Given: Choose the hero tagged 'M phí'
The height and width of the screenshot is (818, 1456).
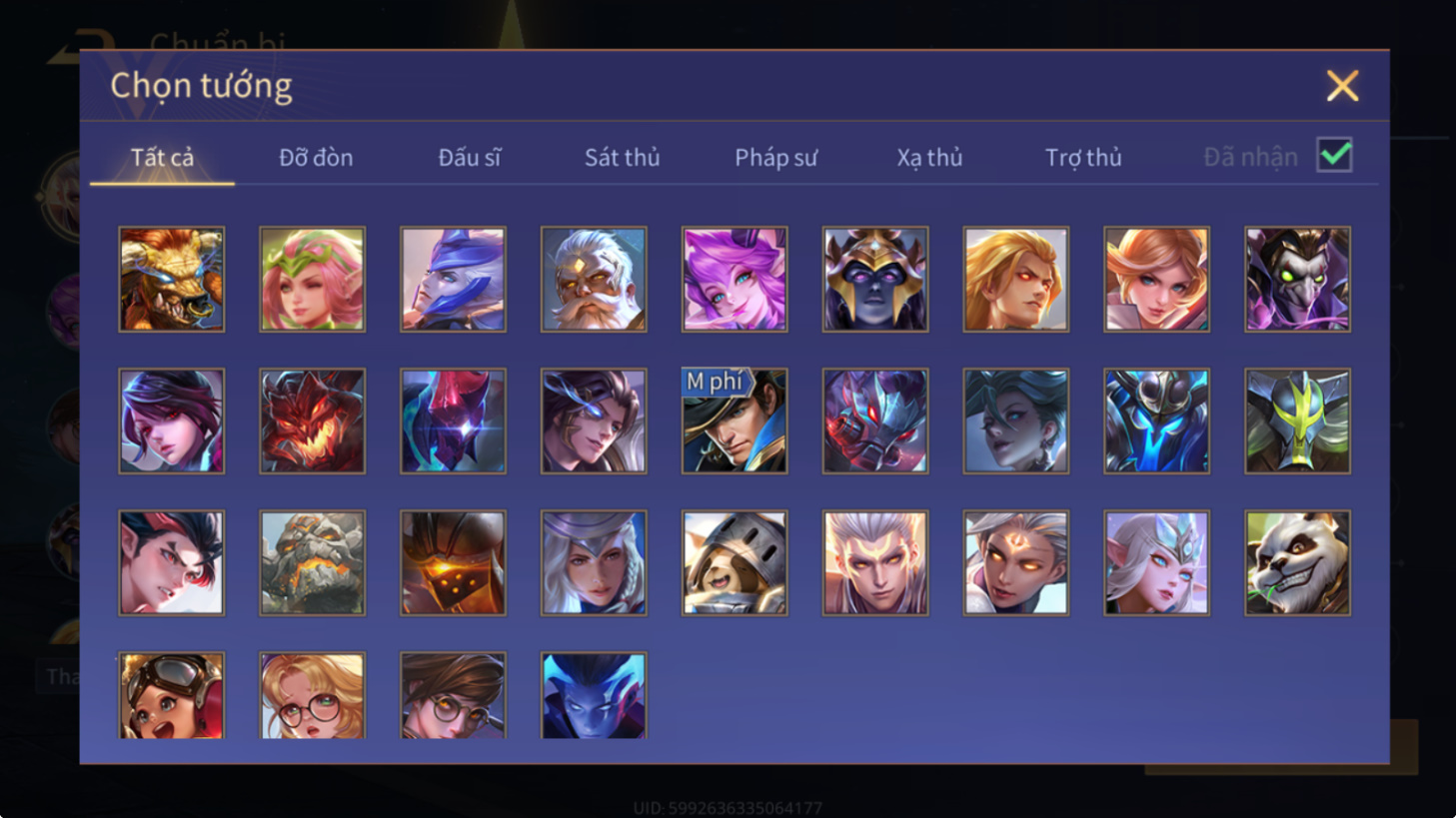Looking at the screenshot, I should click(x=734, y=420).
